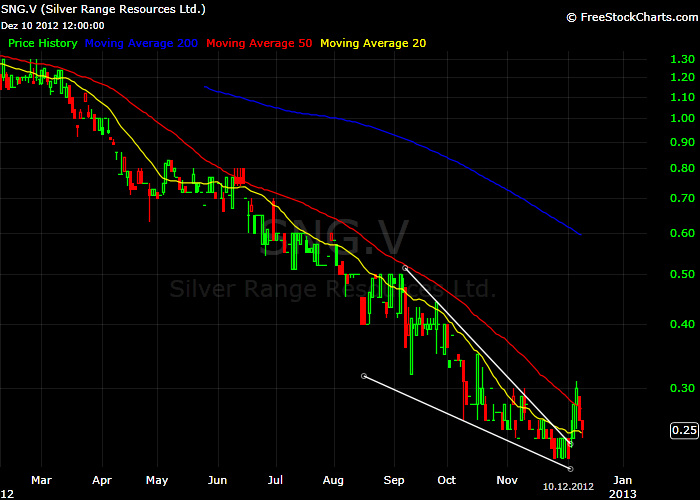
Task: Click the current price marker 0.25
Action: pos(684,430)
